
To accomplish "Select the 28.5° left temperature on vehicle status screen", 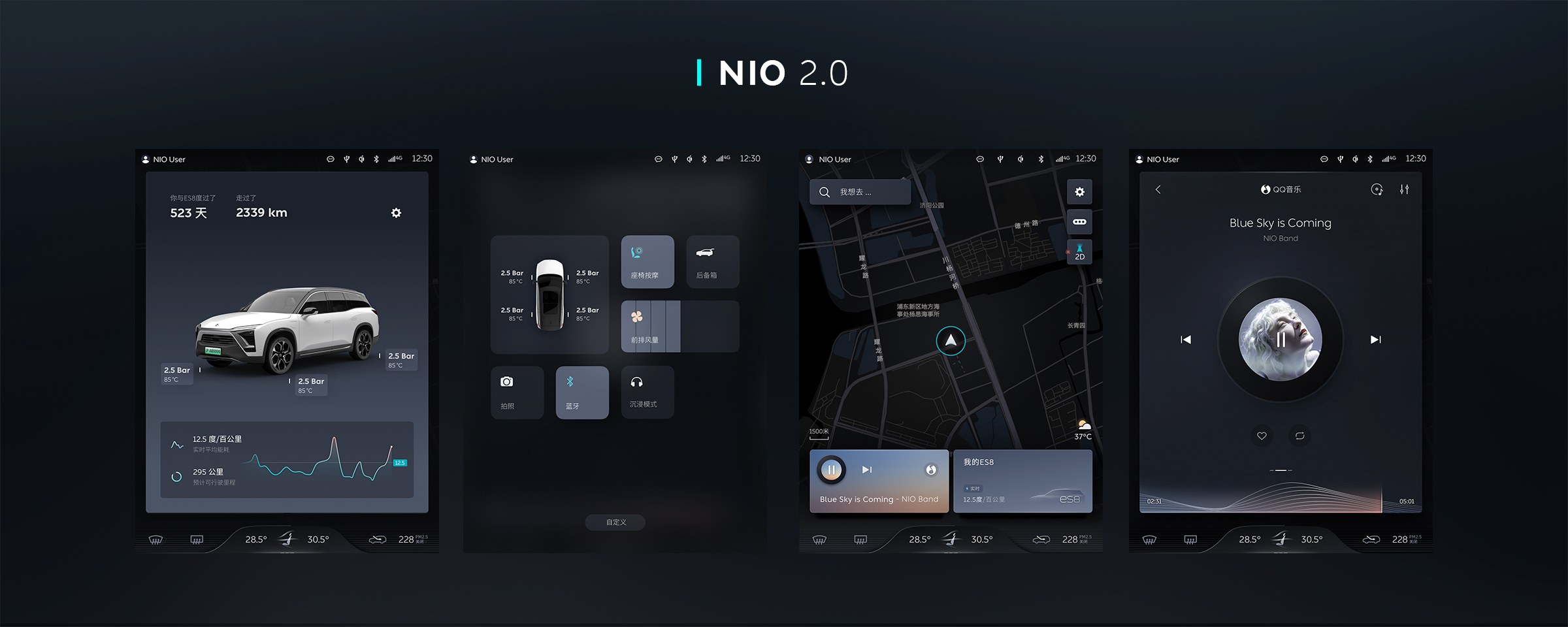I will point(256,539).
